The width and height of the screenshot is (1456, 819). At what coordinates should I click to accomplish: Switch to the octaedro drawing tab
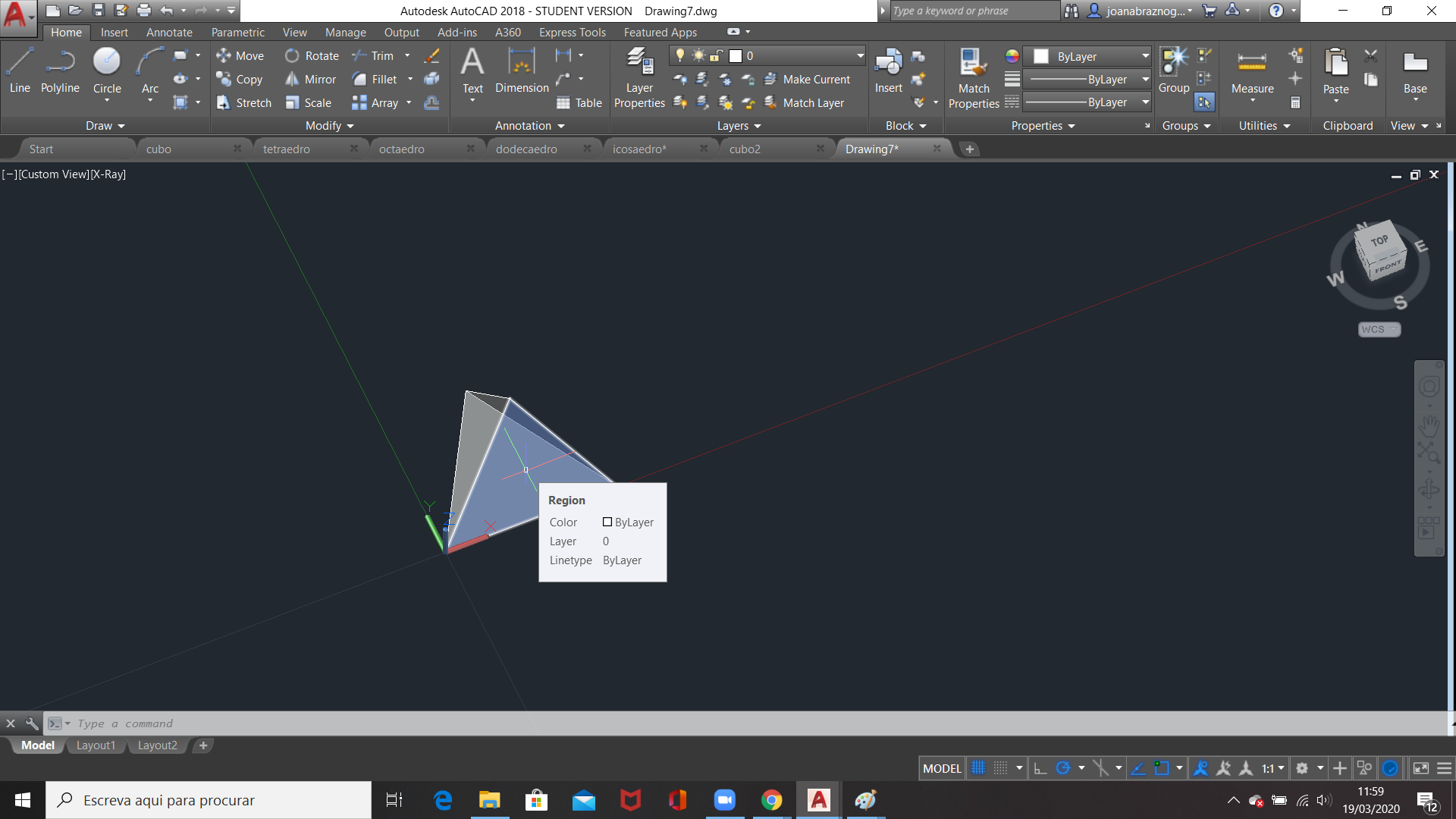(x=402, y=149)
